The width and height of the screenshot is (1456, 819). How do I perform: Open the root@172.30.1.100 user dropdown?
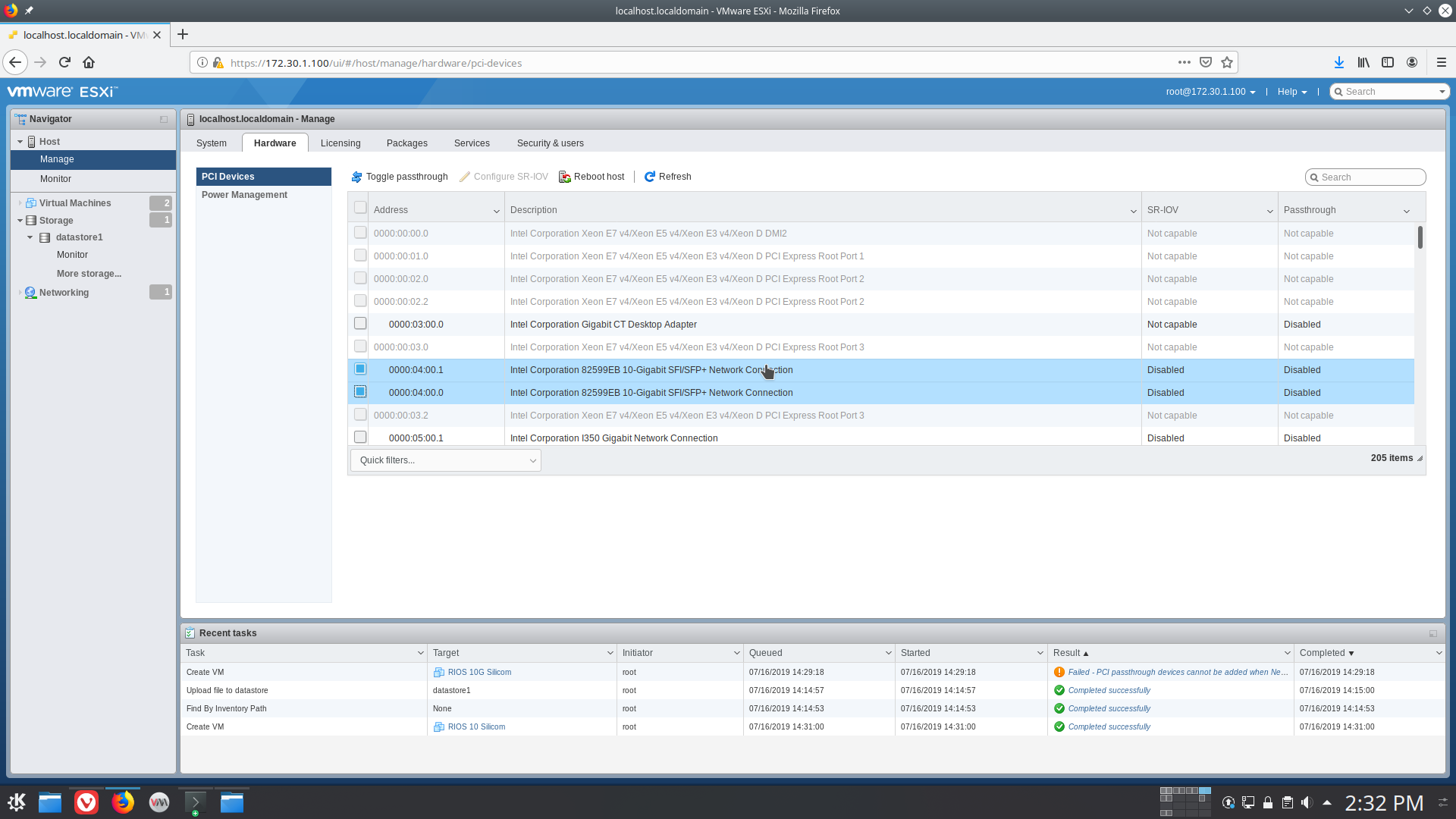pyautogui.click(x=1211, y=92)
